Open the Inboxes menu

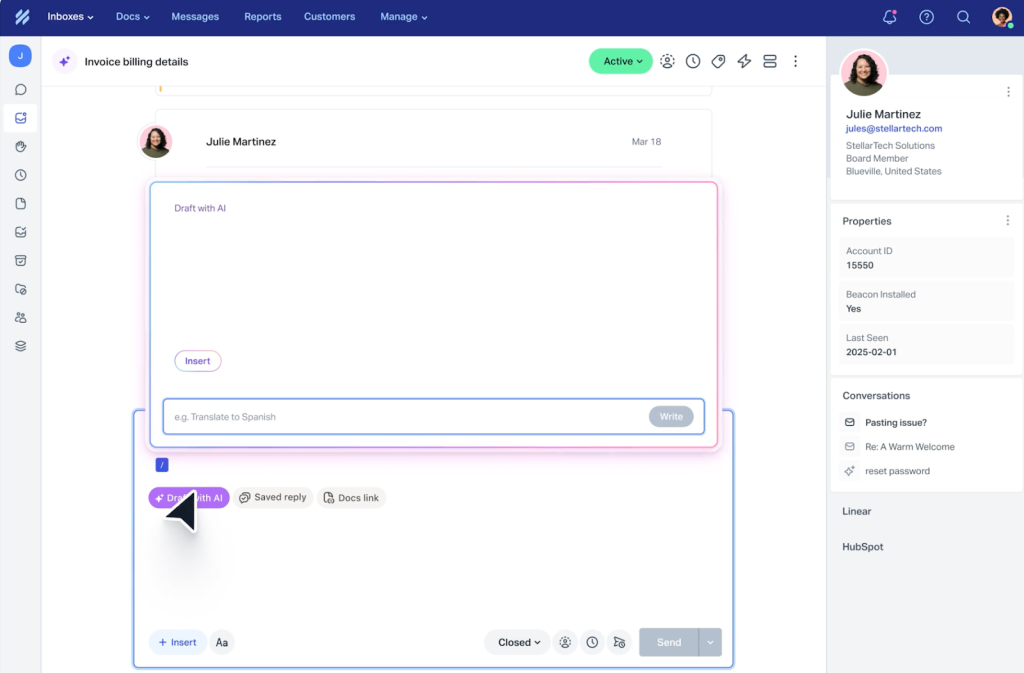pyautogui.click(x=70, y=16)
